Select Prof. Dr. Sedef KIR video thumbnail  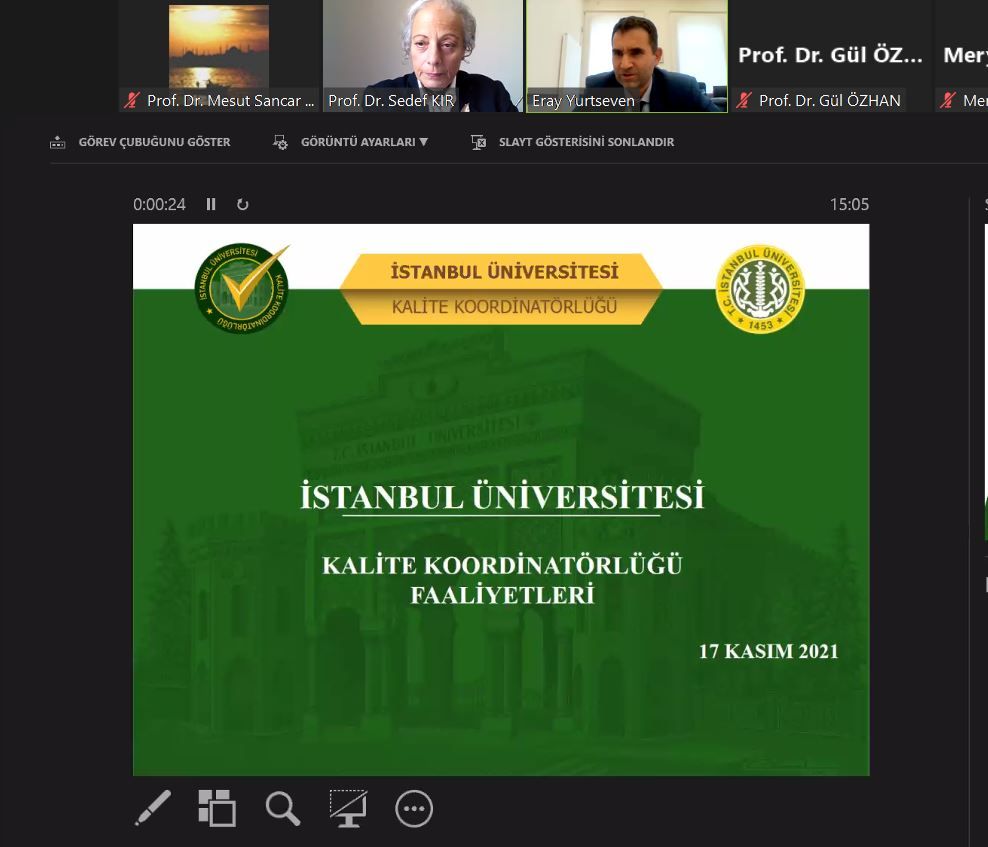pos(422,50)
